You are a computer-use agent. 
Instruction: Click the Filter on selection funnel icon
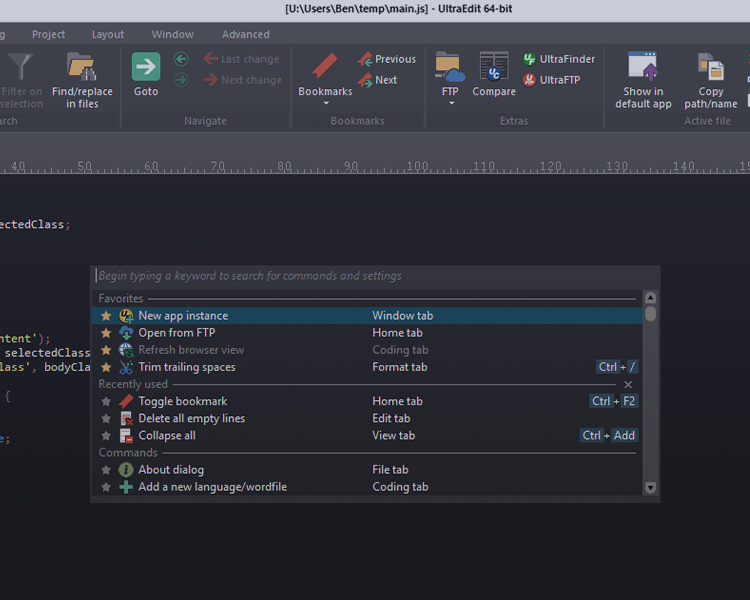[x=21, y=66]
